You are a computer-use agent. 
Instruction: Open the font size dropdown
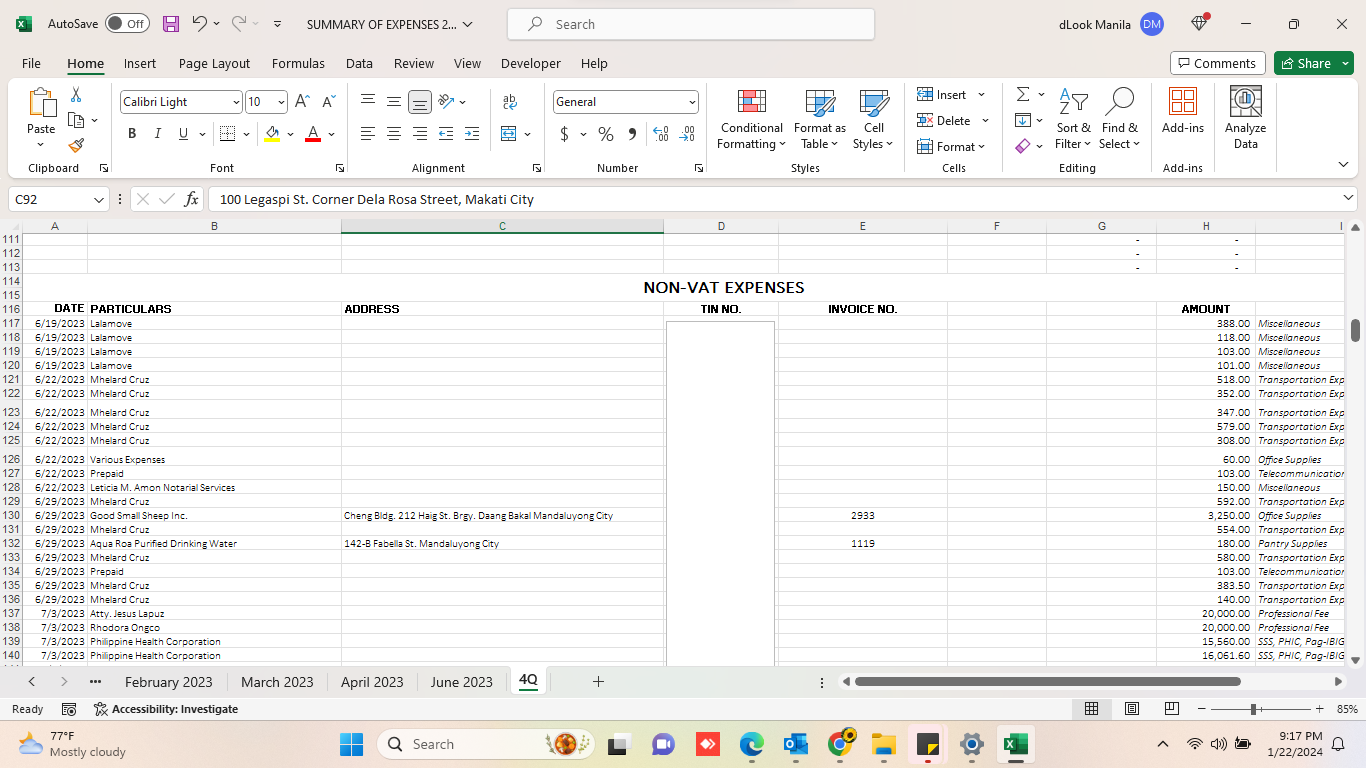click(x=282, y=102)
